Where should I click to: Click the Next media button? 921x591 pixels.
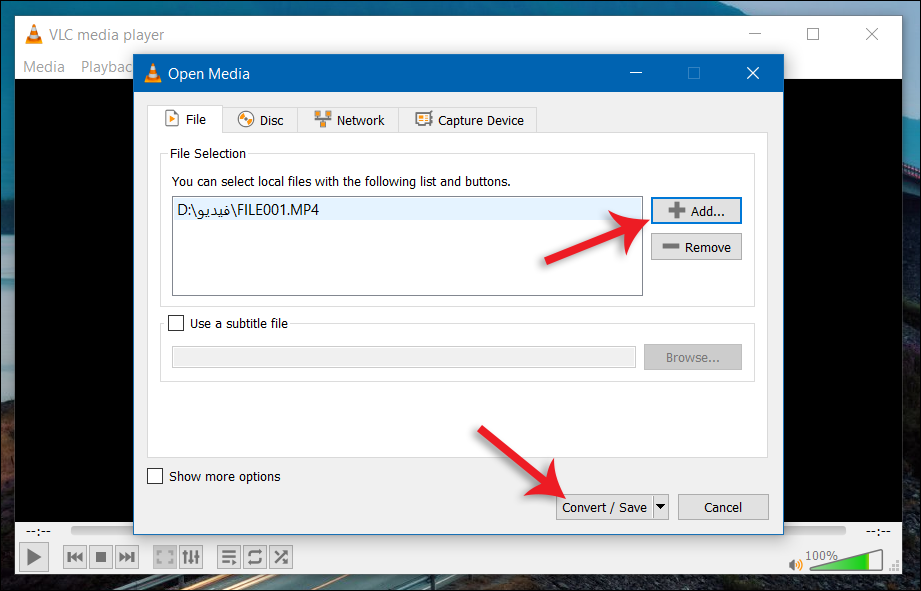[x=127, y=557]
